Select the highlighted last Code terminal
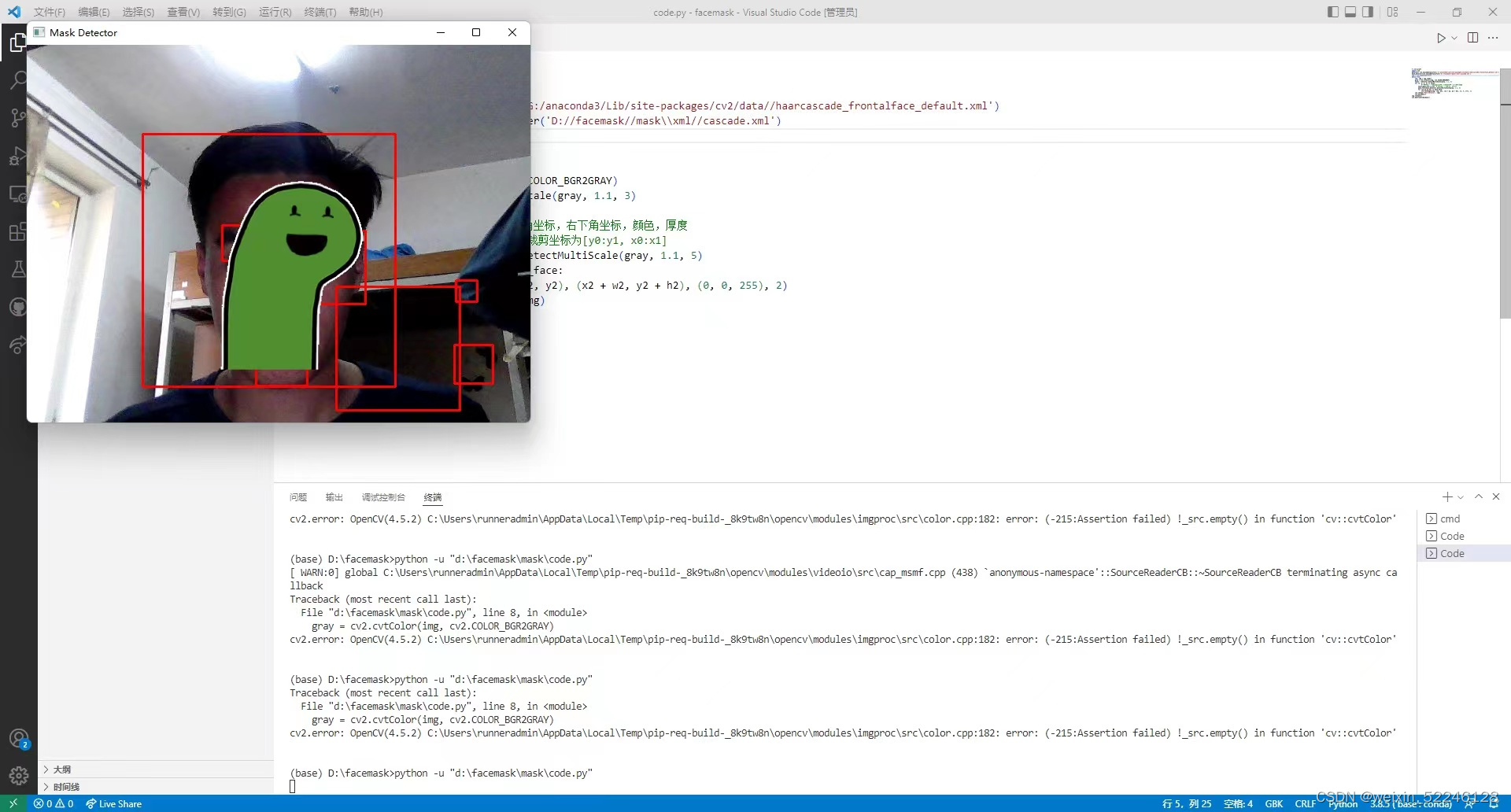Image resolution: width=1511 pixels, height=812 pixels. point(1464,553)
